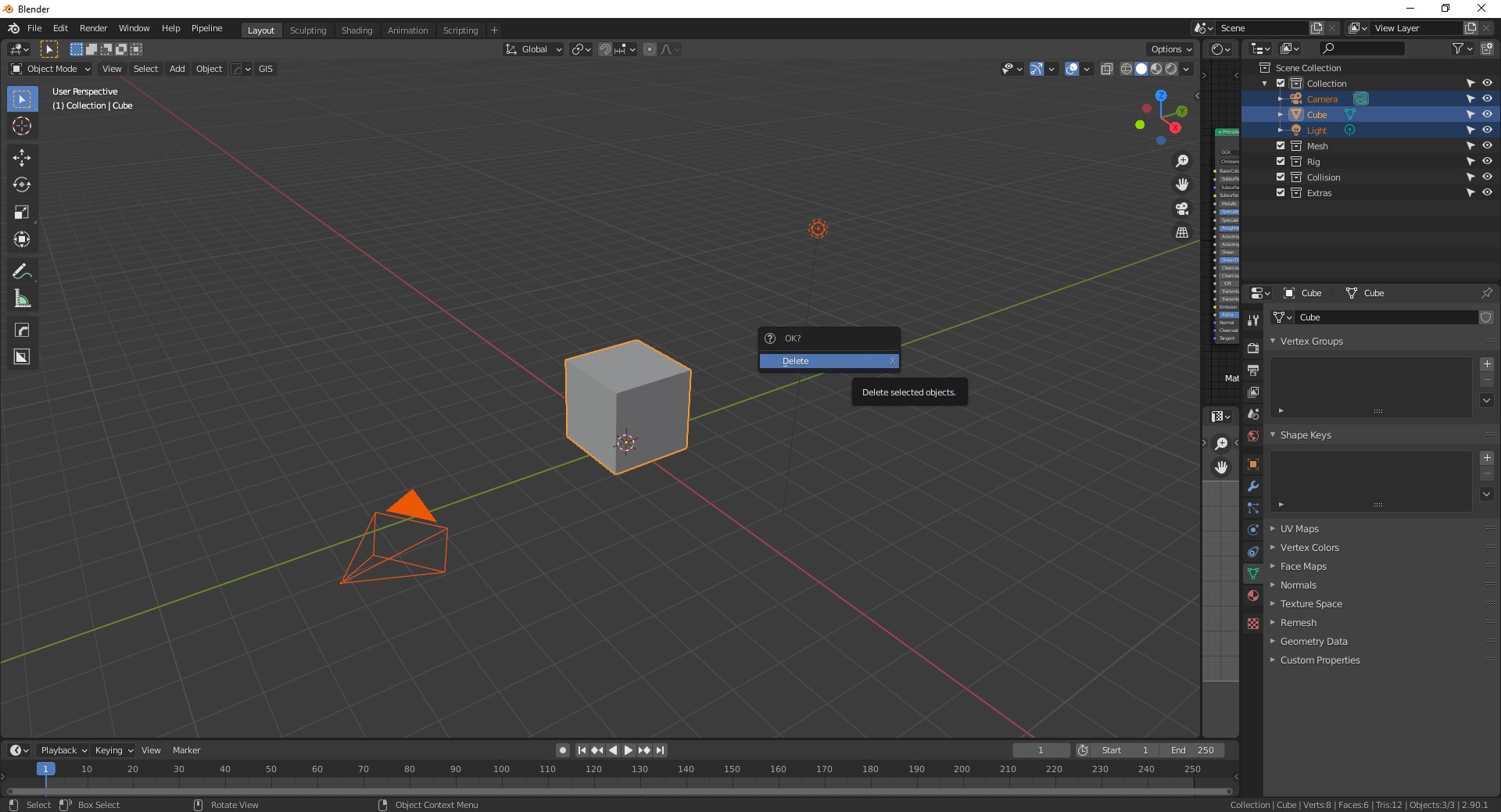Hide the Light object with eye icon
The image size is (1501, 812).
[1487, 131]
